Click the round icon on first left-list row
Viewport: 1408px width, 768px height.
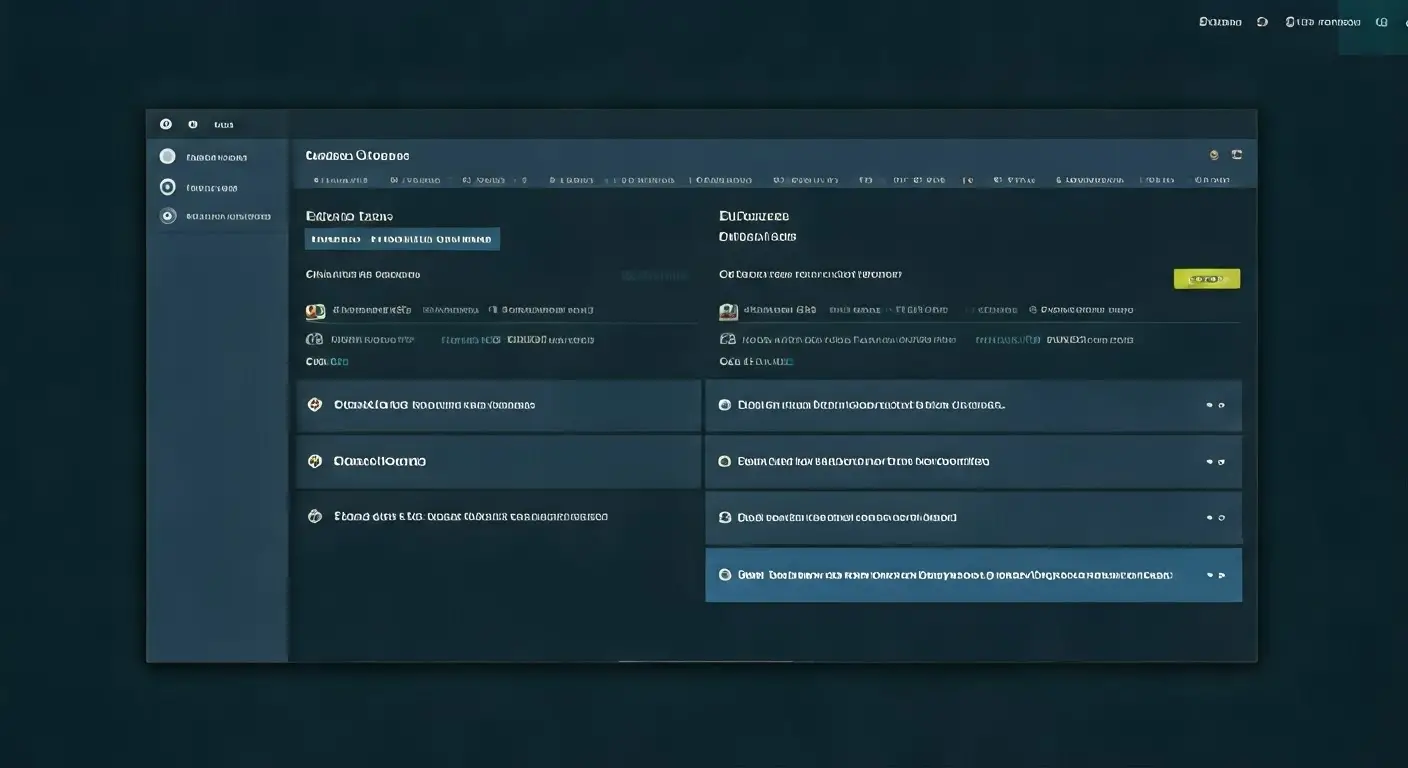(x=314, y=405)
